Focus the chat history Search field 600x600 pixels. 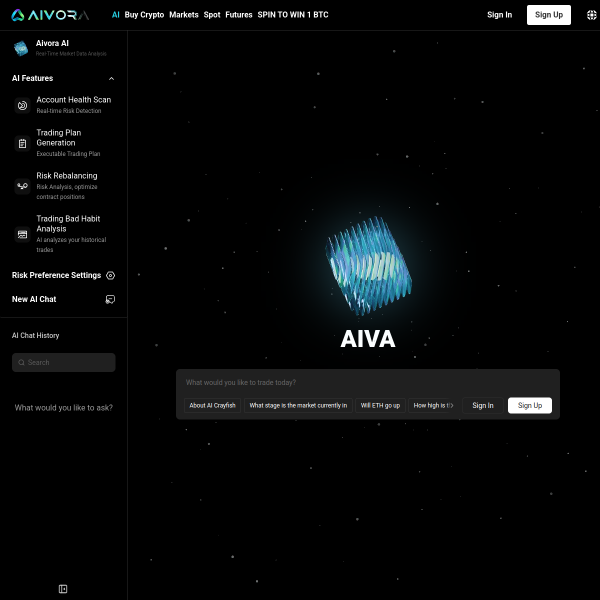64,362
